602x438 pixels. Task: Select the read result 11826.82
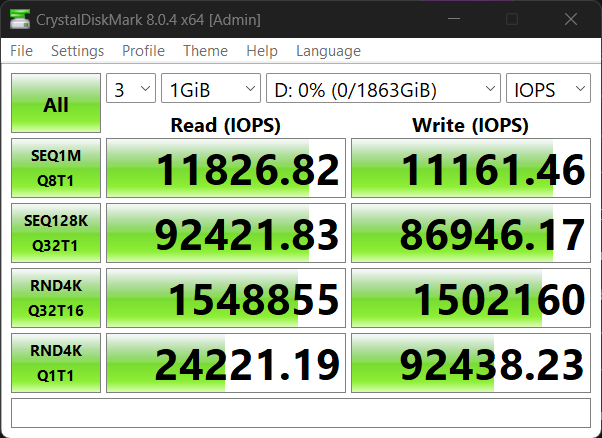[x=226, y=168]
